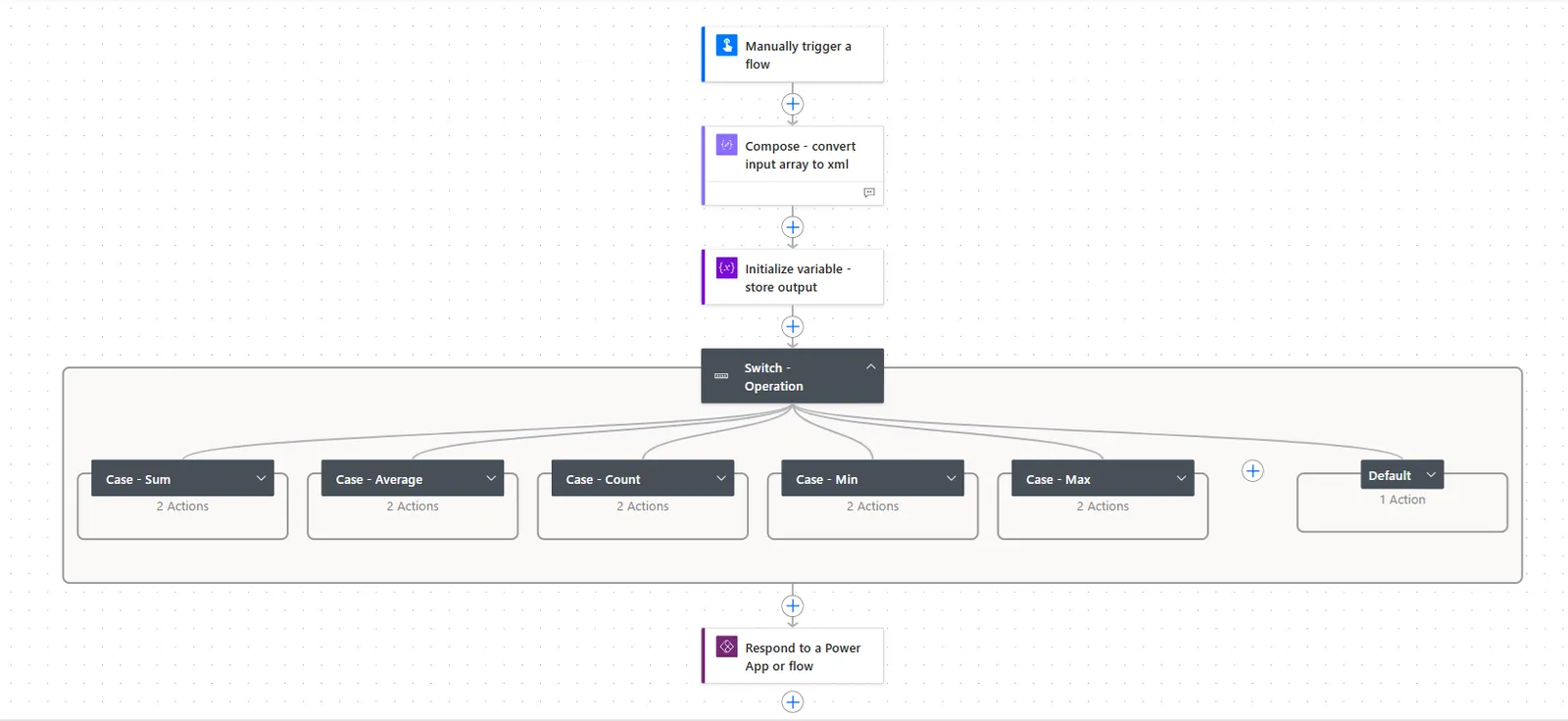This screenshot has width=1568, height=721.
Task: Collapse the Switch Operation block
Action: [x=870, y=366]
